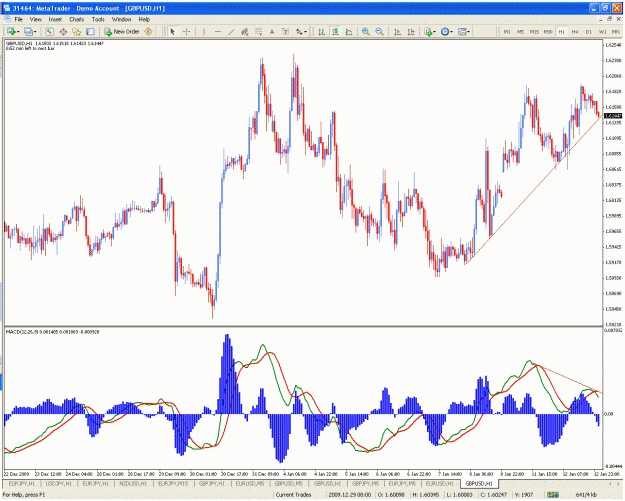Switch to the EURJPY,M15 chart tab
The width and height of the screenshot is (625, 501).
pos(173,483)
